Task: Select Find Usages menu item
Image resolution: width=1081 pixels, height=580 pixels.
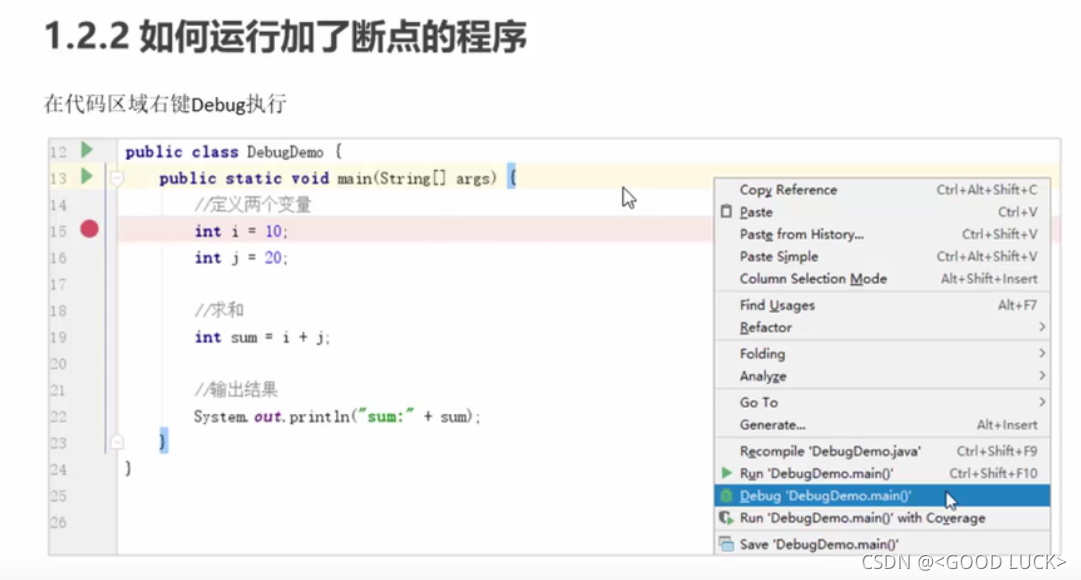Action: 882,305
